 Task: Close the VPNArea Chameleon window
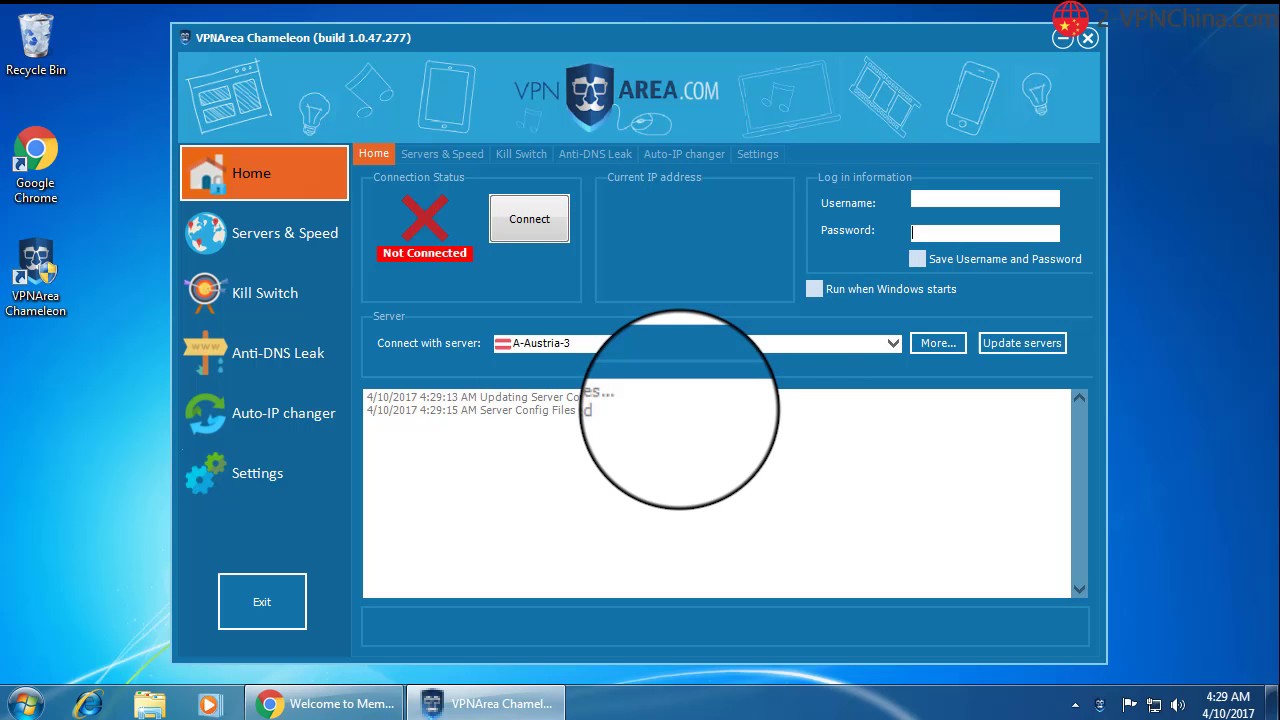pyautogui.click(x=1088, y=38)
